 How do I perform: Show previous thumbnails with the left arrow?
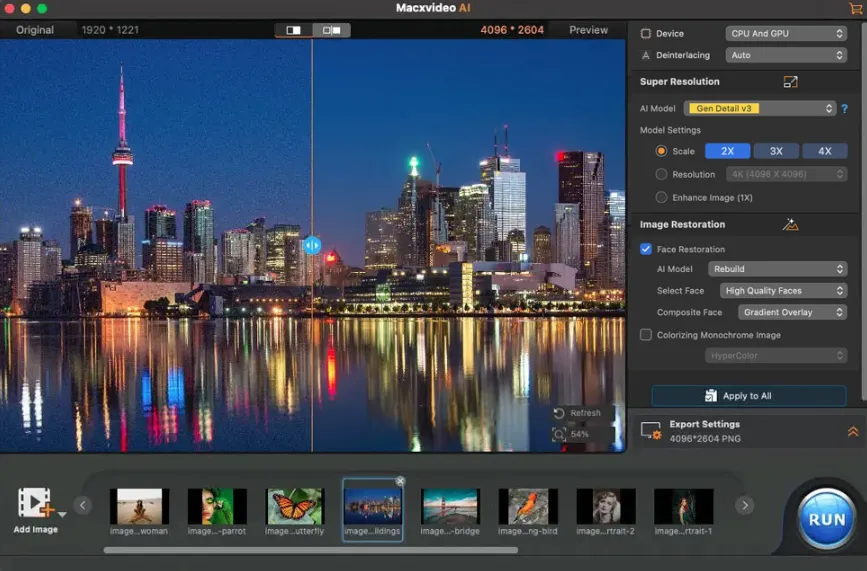click(83, 505)
